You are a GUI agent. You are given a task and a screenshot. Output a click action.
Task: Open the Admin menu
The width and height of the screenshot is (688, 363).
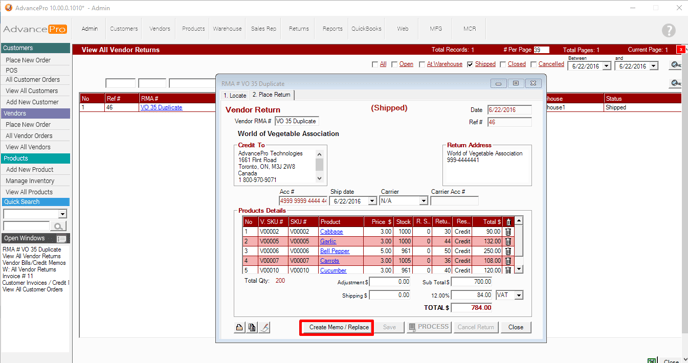(x=90, y=29)
